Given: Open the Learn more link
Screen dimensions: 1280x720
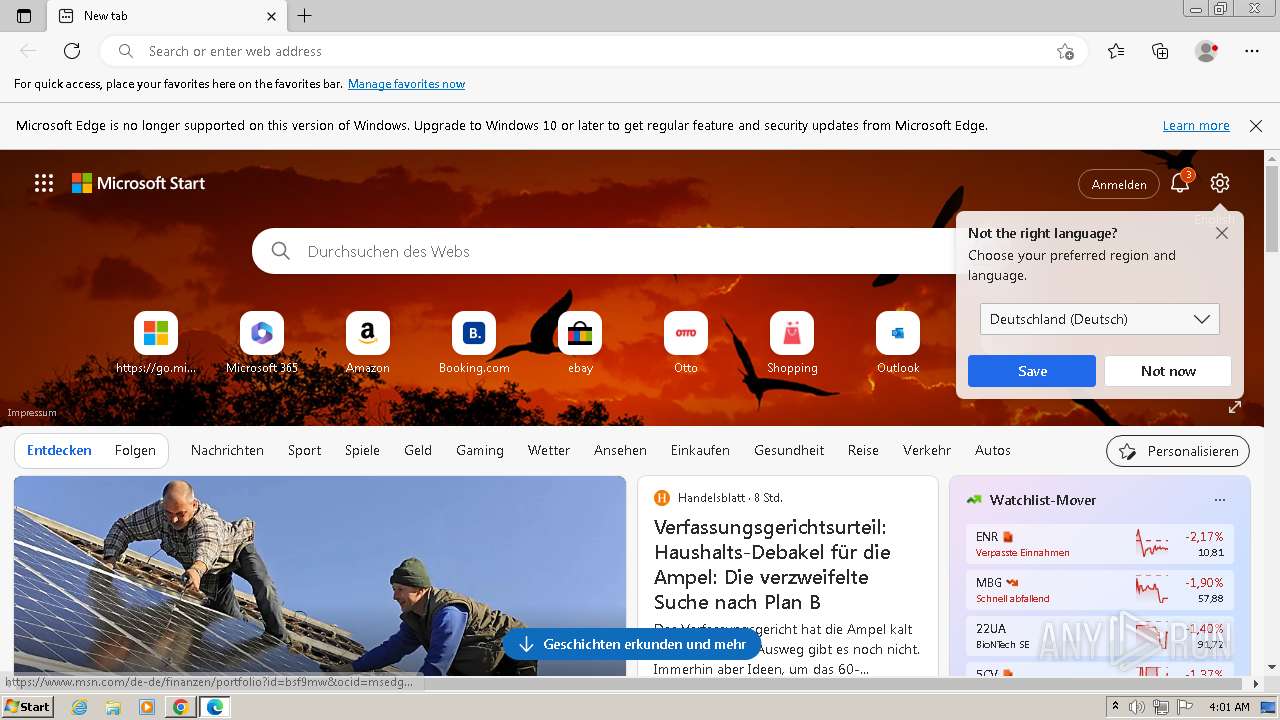Looking at the screenshot, I should (1196, 126).
